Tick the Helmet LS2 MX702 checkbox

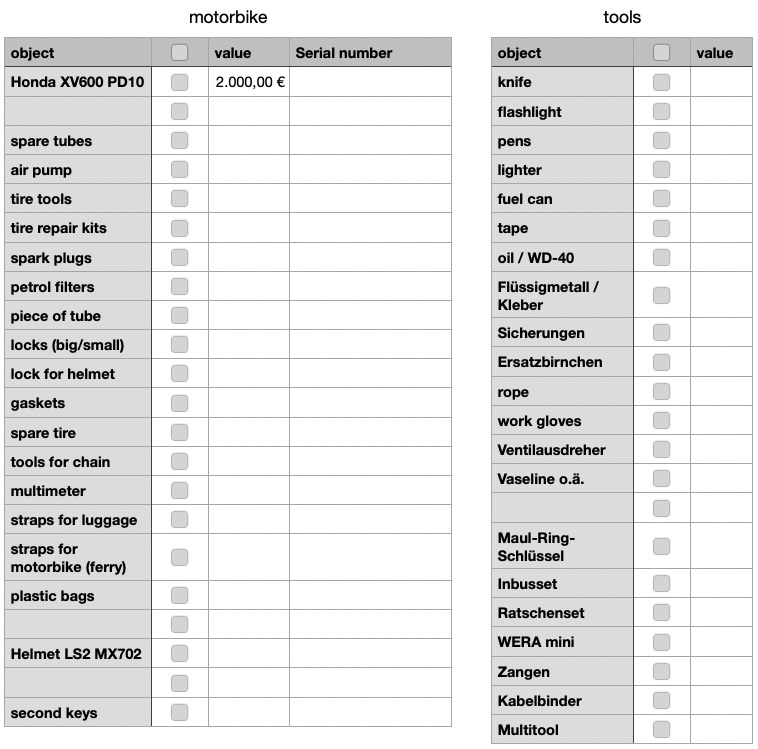coord(179,654)
